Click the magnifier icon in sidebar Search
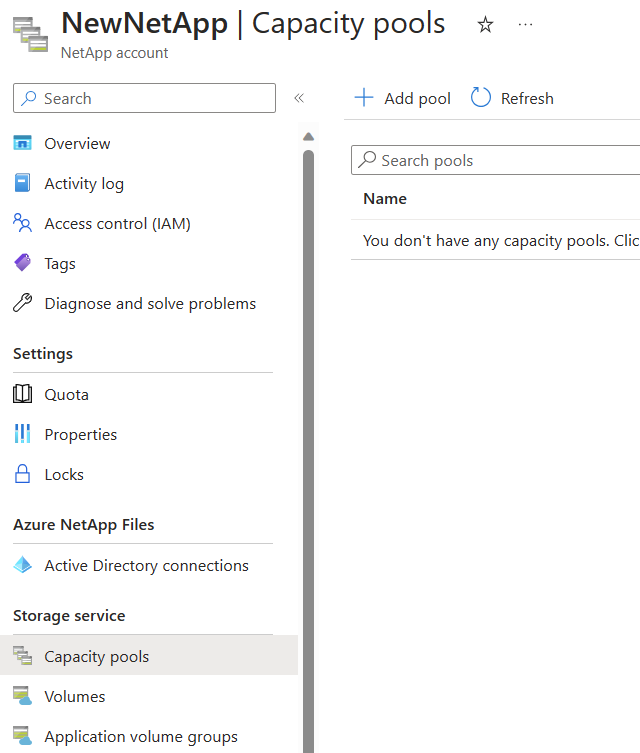This screenshot has width=640, height=753. click(29, 98)
